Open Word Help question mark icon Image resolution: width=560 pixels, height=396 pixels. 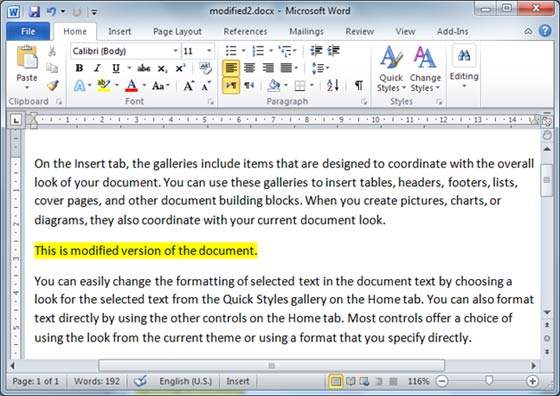coord(545,31)
